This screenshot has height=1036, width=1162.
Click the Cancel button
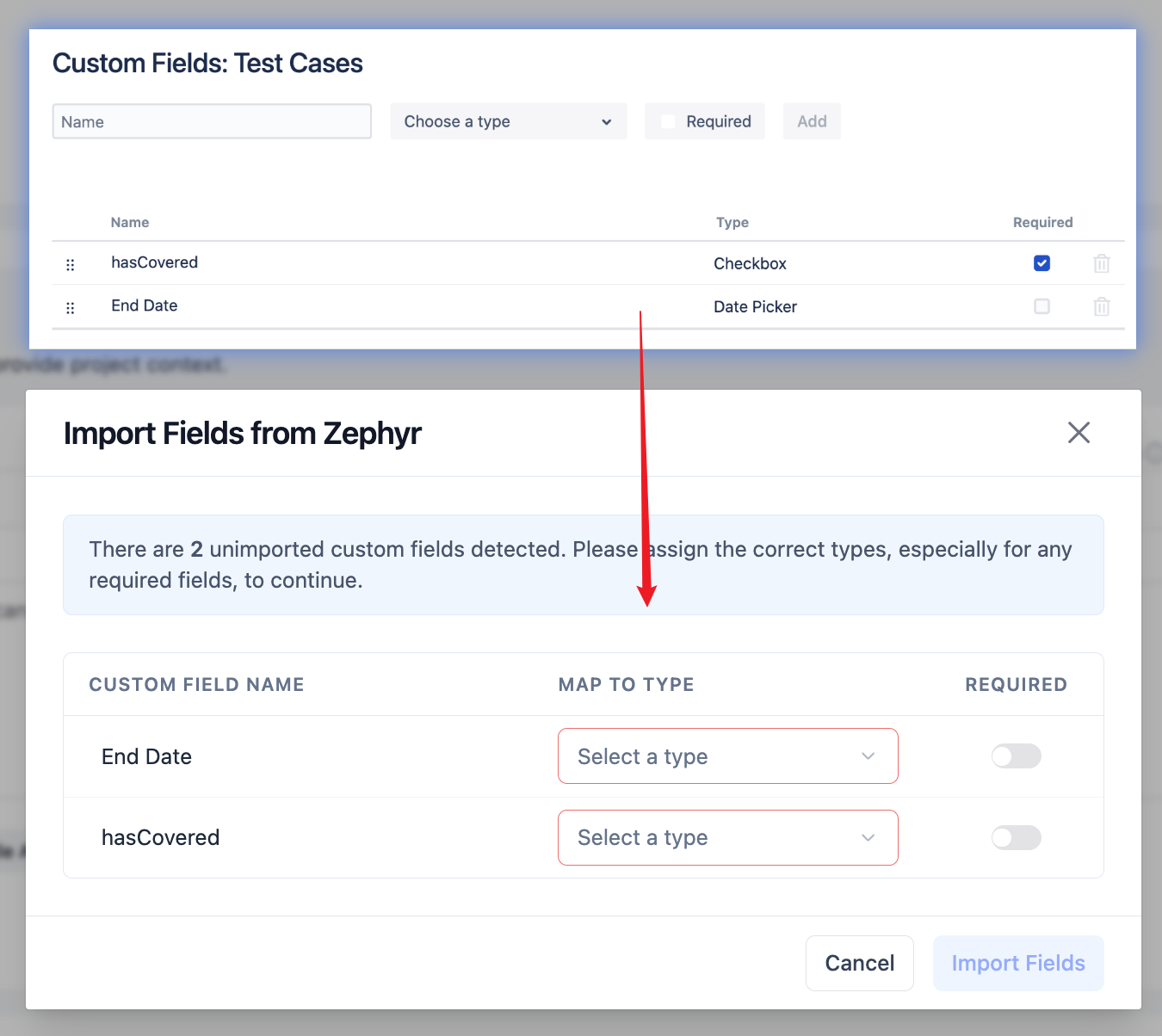coord(860,963)
